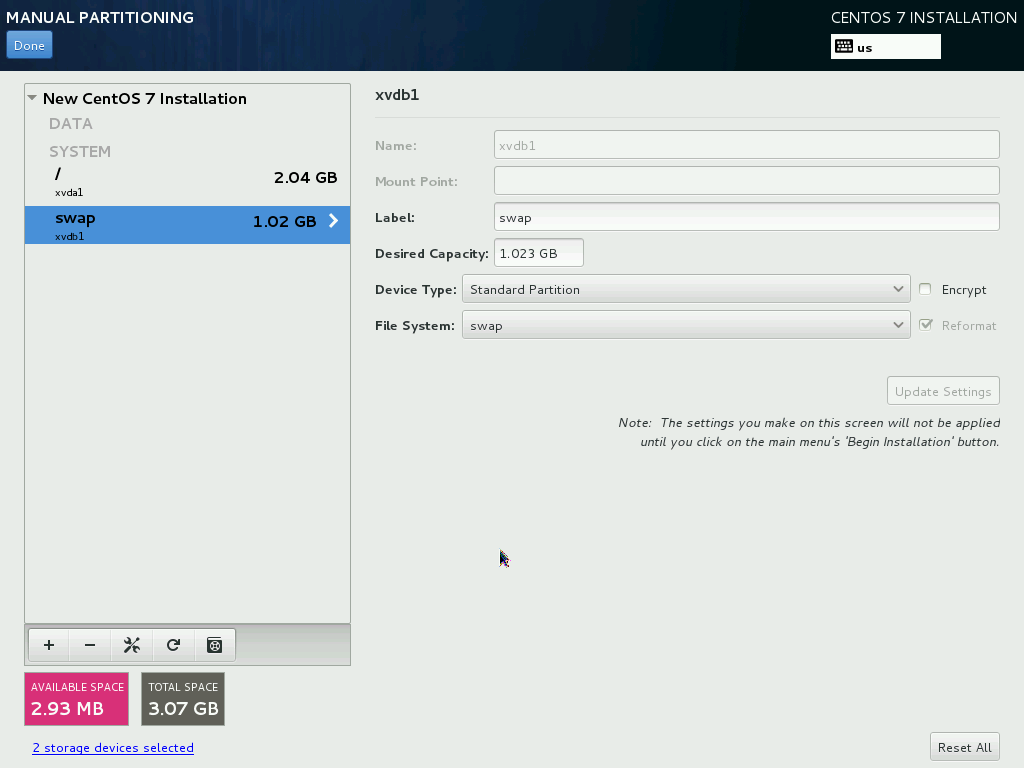This screenshot has height=768, width=1024.
Task: Add a new mount point with plus icon
Action: [49, 645]
